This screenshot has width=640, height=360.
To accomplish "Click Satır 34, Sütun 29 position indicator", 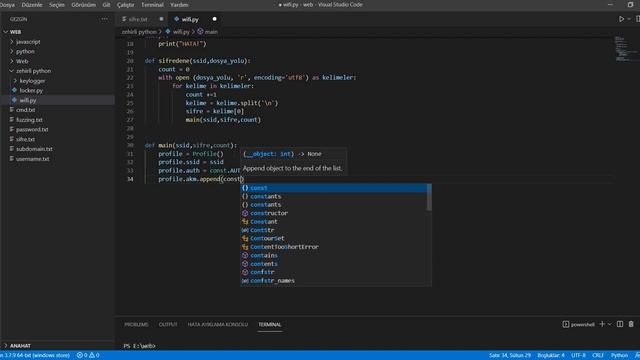I will pos(510,356).
